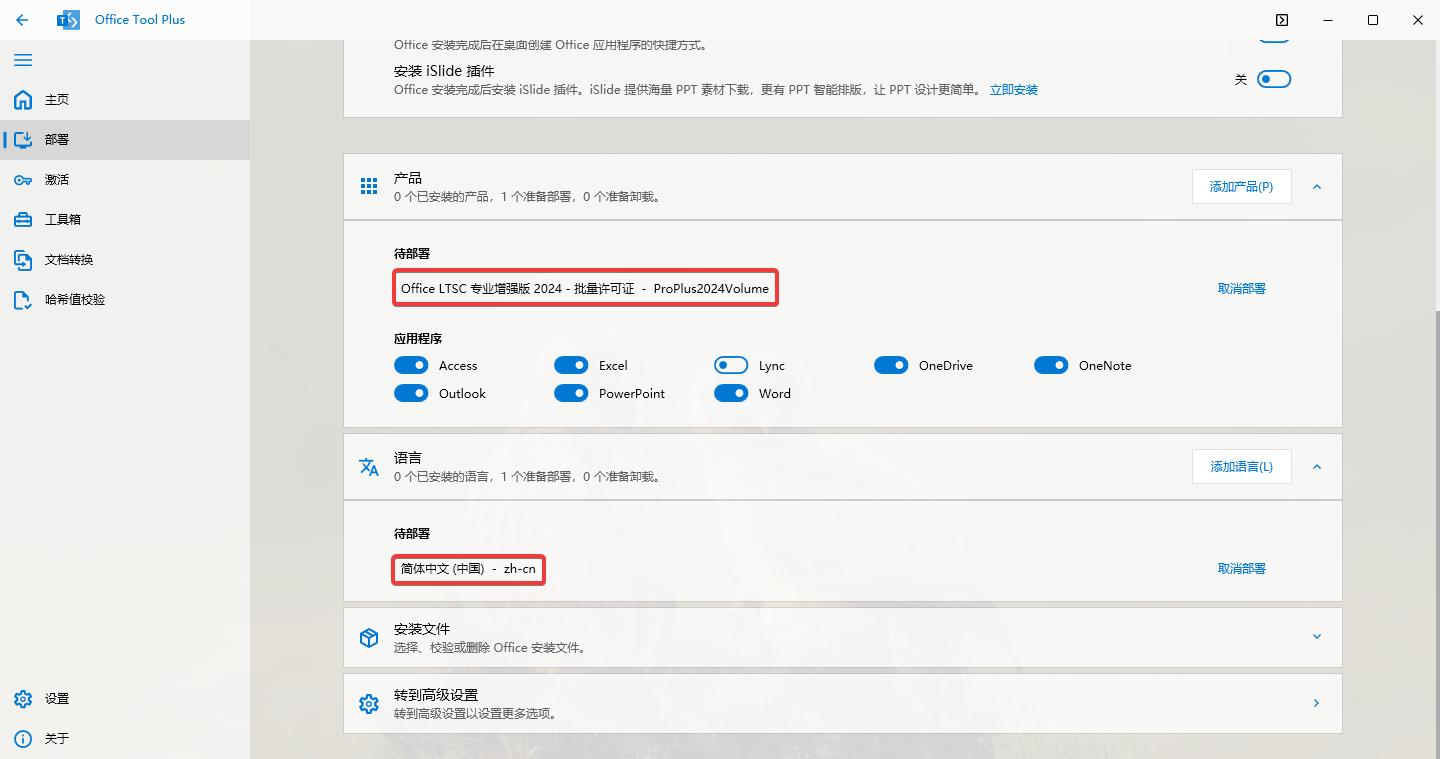The image size is (1440, 759).
Task: Collapse the sidebar with hamburger button
Action: pyautogui.click(x=23, y=60)
